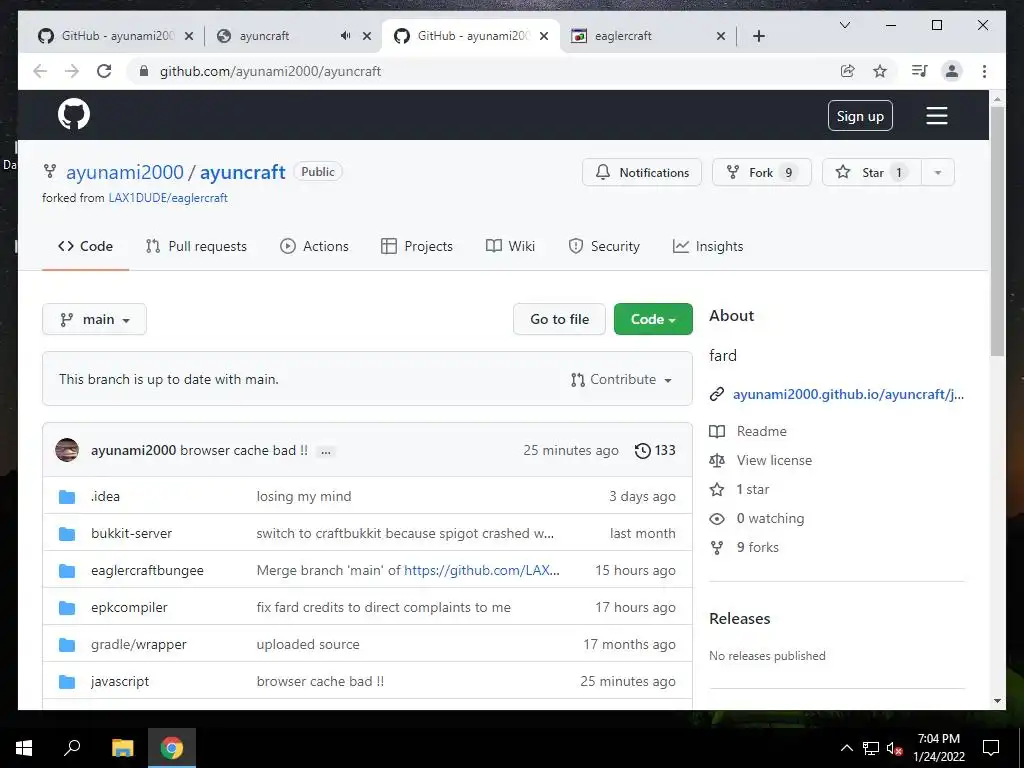The width and height of the screenshot is (1024, 768).
Task: Switch to the Insights tab
Action: [x=708, y=246]
